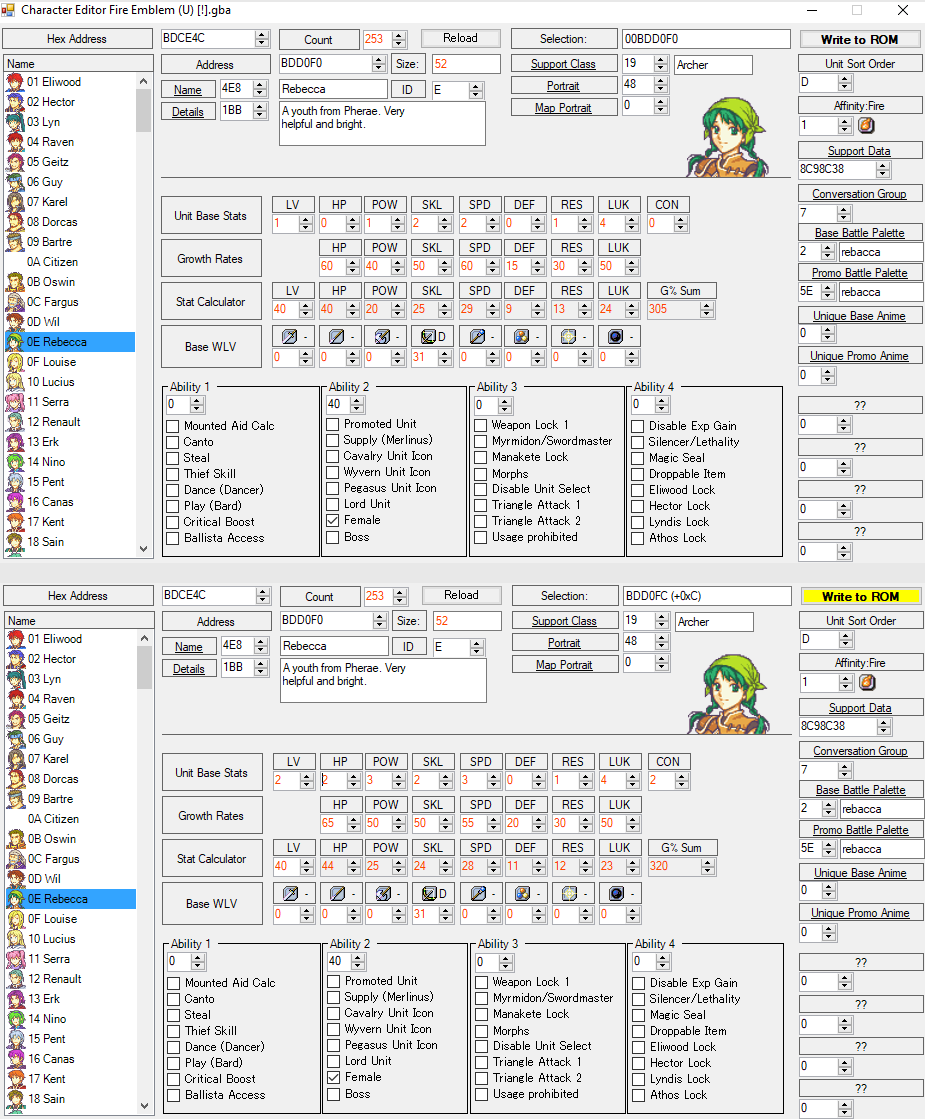Click the anima magic icon in bottom panel
925x1119 pixels.
(x=522, y=893)
